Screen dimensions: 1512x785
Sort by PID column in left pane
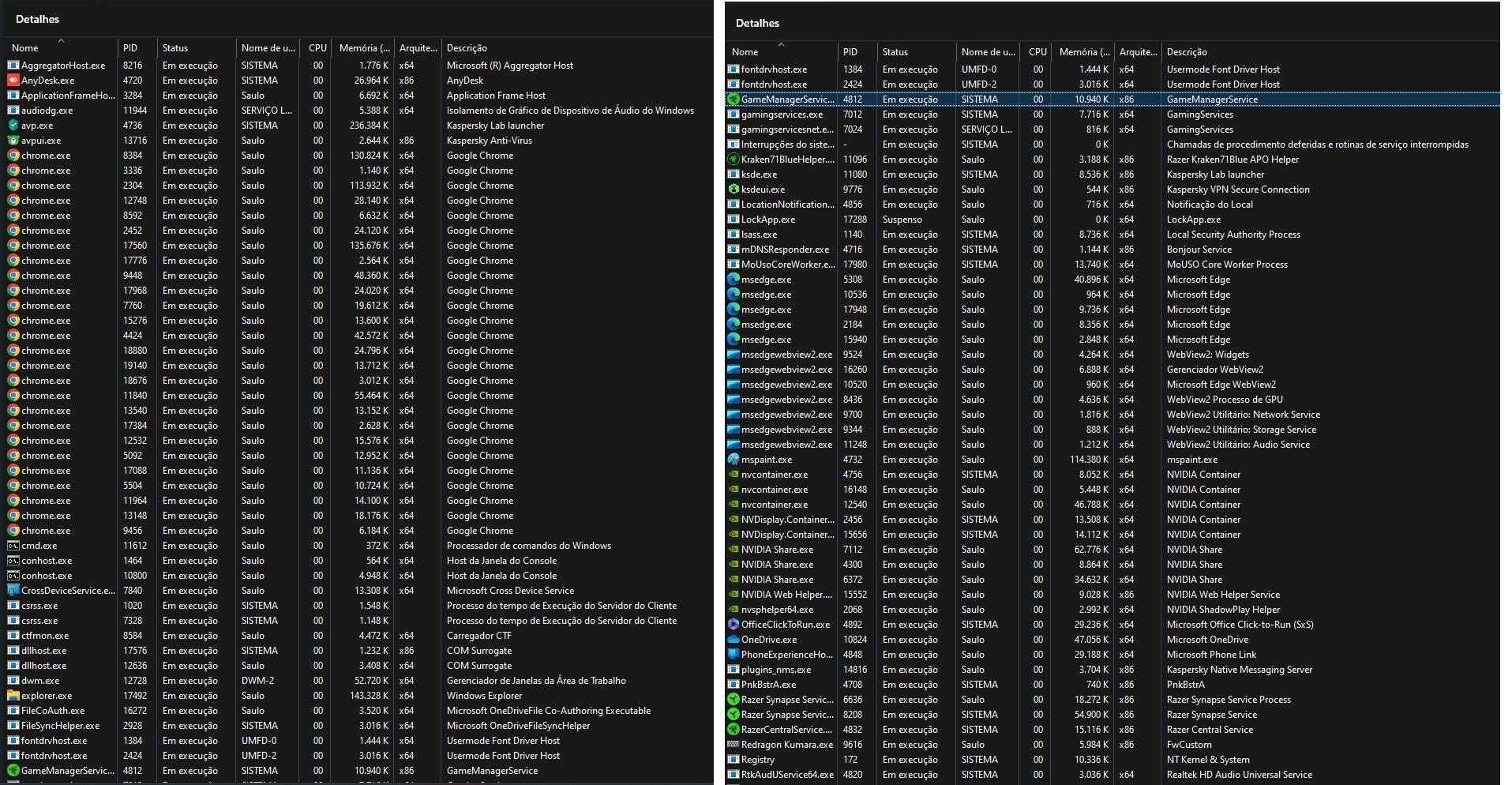(x=137, y=47)
